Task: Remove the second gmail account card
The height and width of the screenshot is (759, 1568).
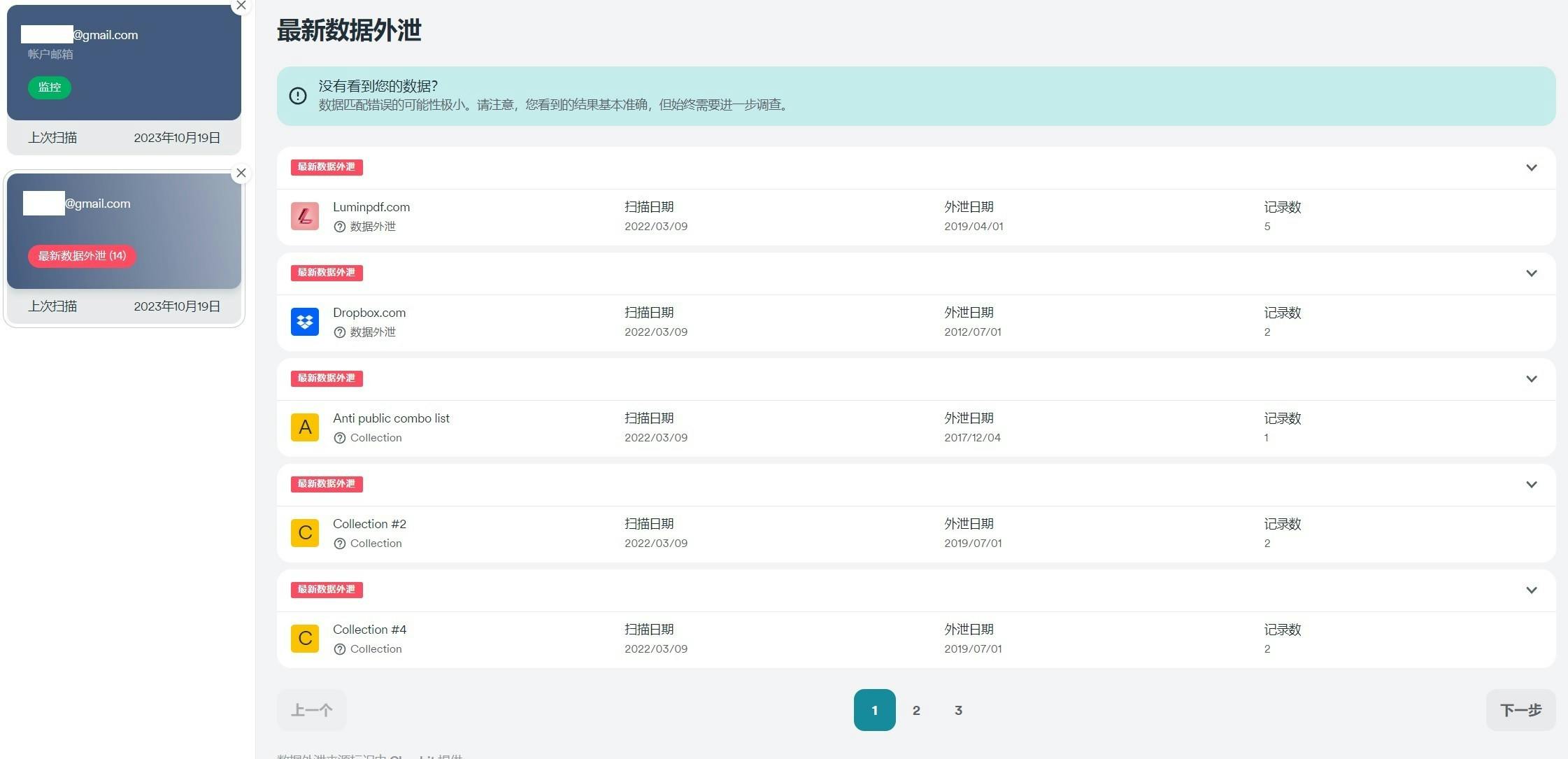Action: pyautogui.click(x=241, y=173)
